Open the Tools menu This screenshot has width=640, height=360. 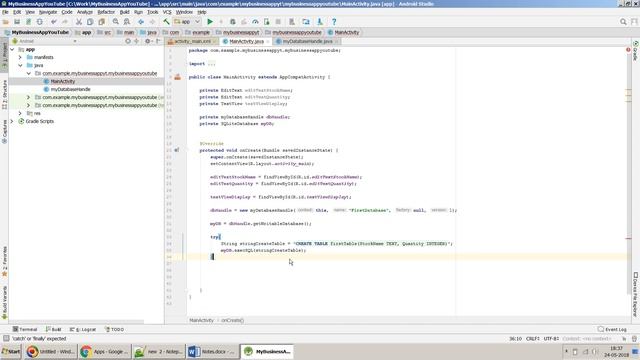coord(153,12)
